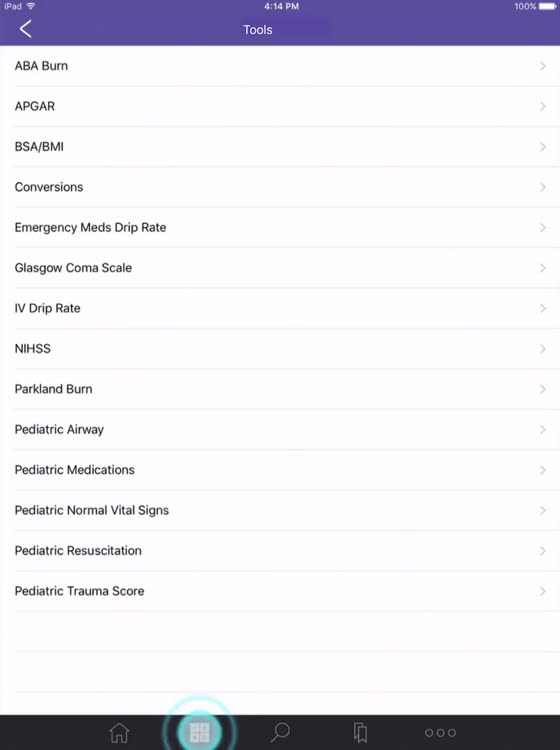Expand the Conversions row chevron

[543, 187]
